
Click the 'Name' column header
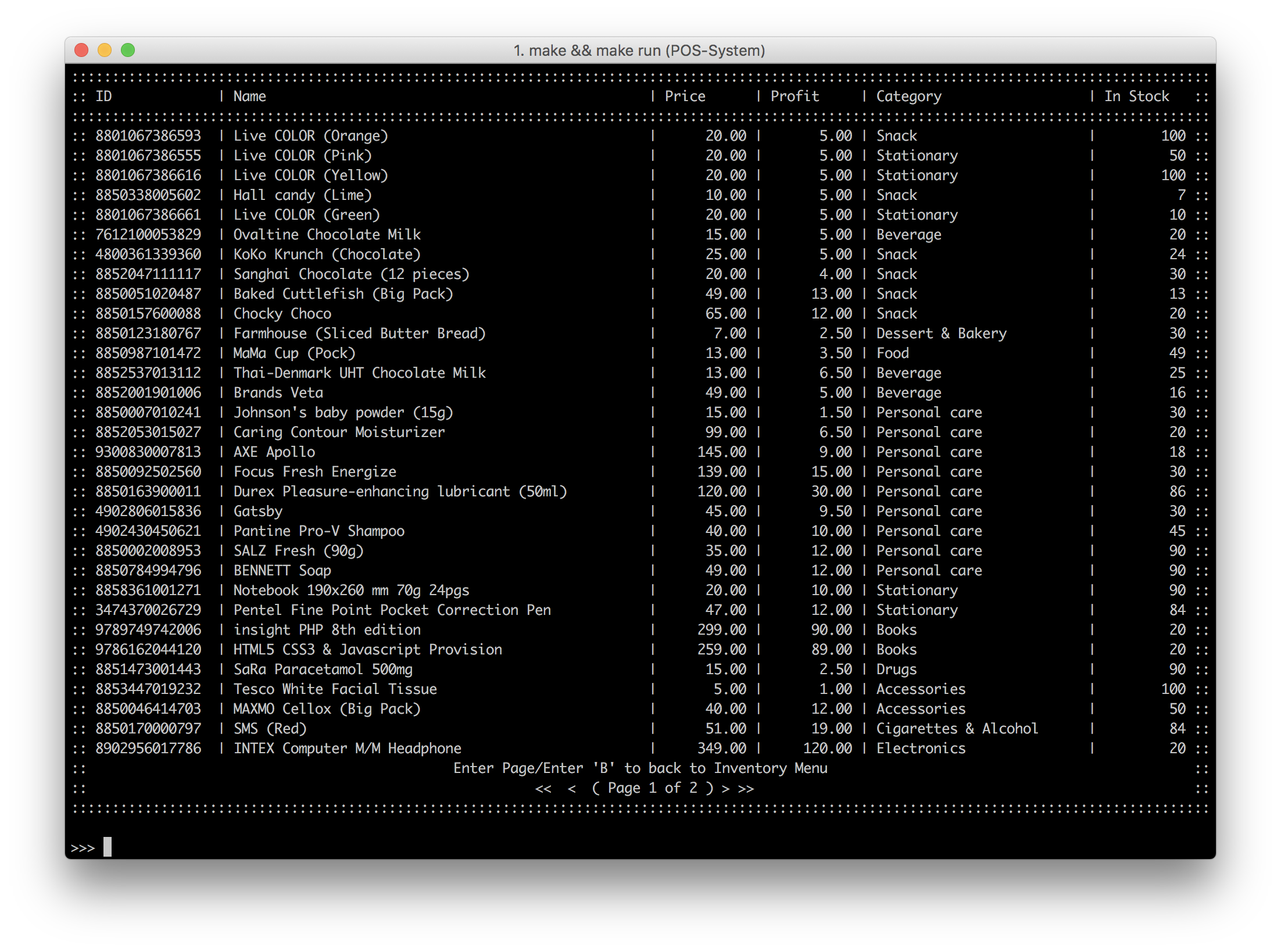click(250, 96)
